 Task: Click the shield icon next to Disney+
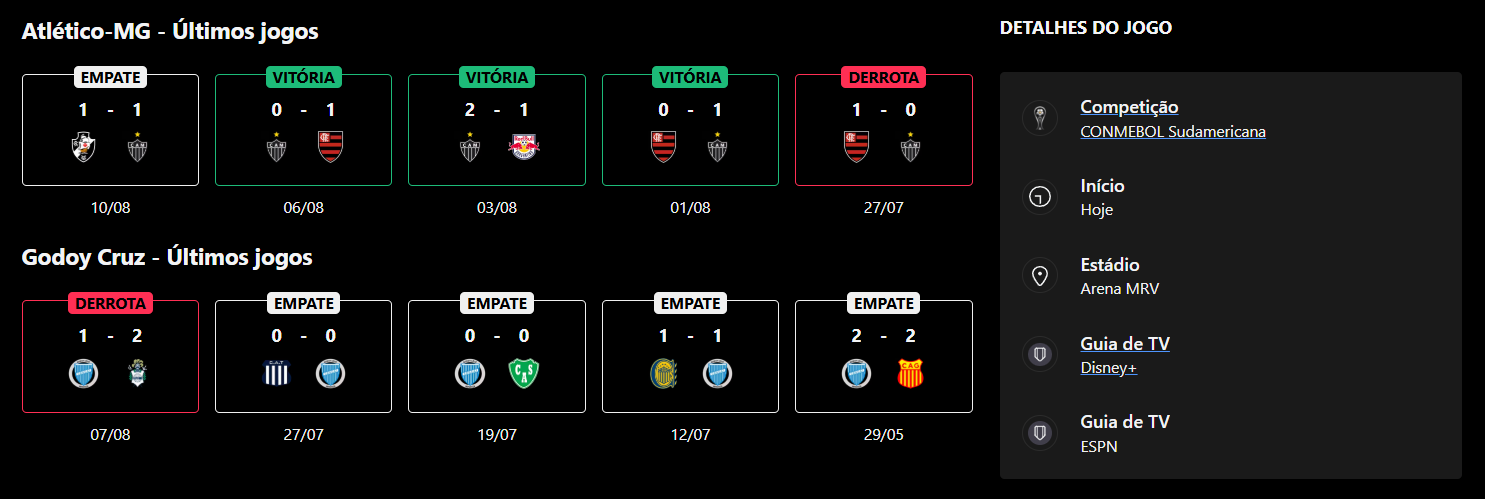1040,355
